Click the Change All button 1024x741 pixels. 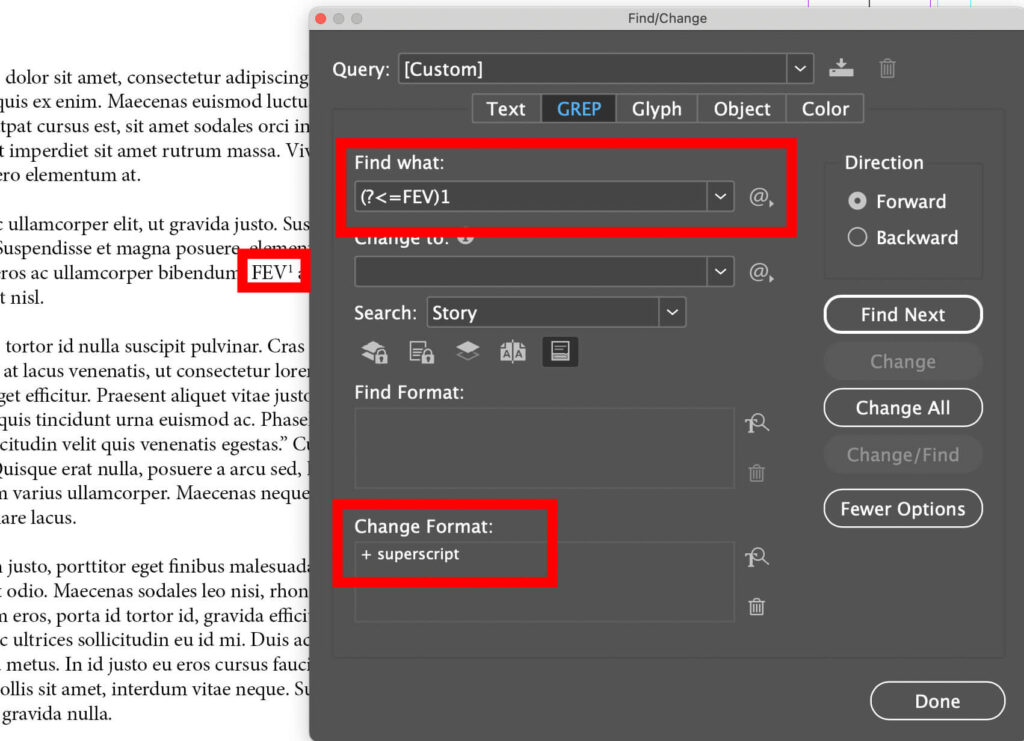[902, 408]
